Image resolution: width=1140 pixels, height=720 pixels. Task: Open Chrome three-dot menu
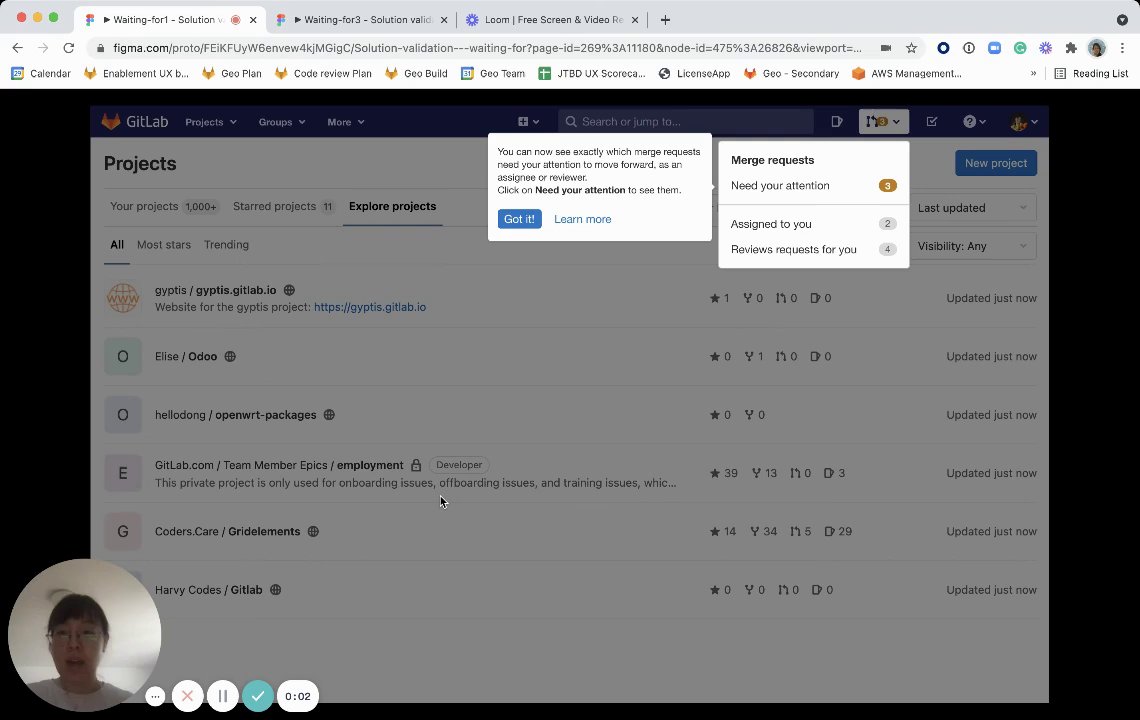pyautogui.click(x=1123, y=48)
